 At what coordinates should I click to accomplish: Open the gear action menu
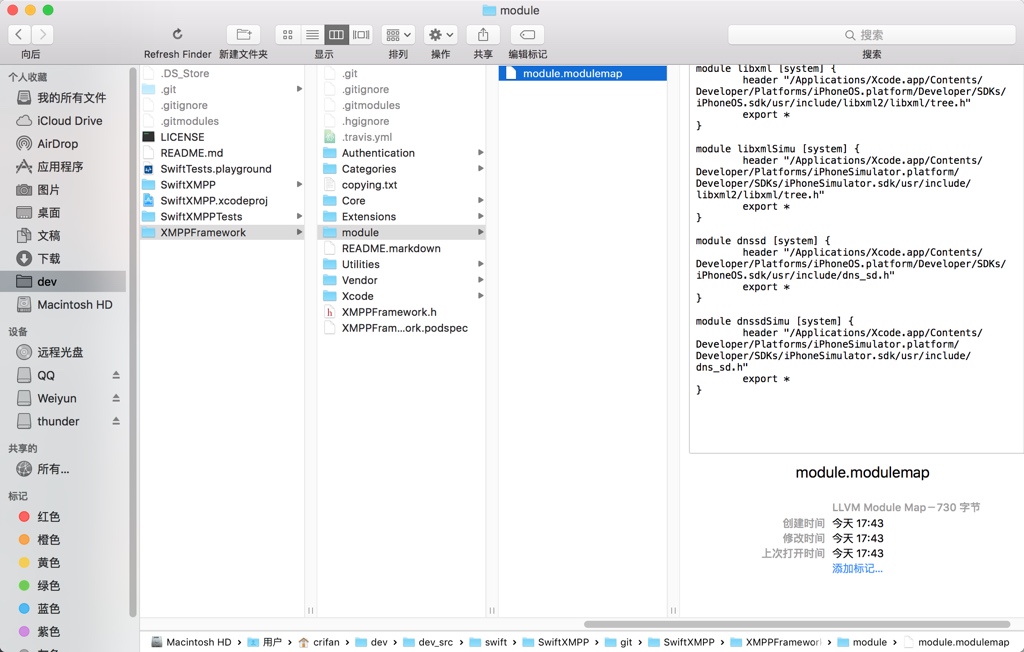440,34
